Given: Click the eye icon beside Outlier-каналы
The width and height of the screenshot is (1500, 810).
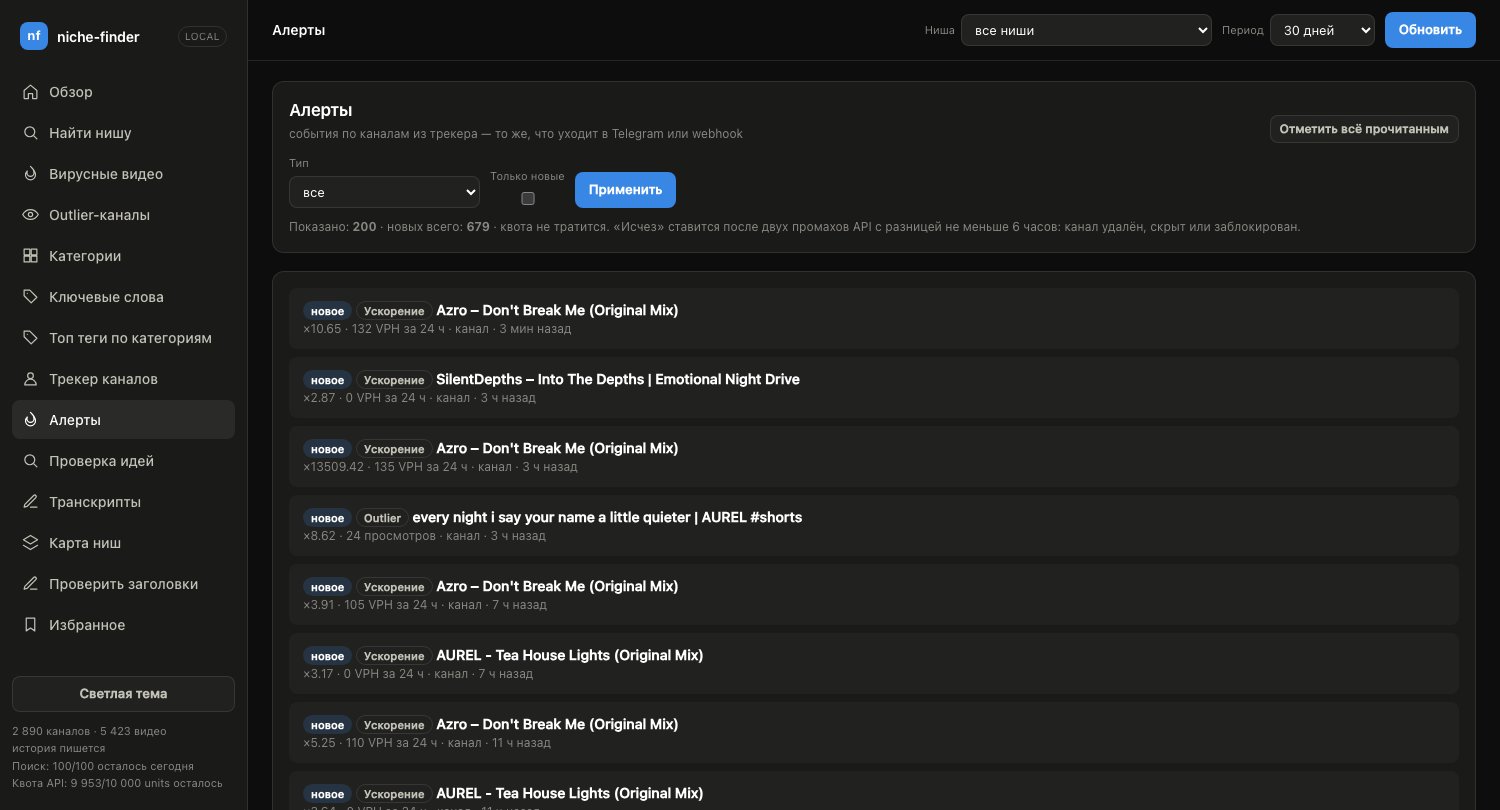Looking at the screenshot, I should click(x=30, y=215).
